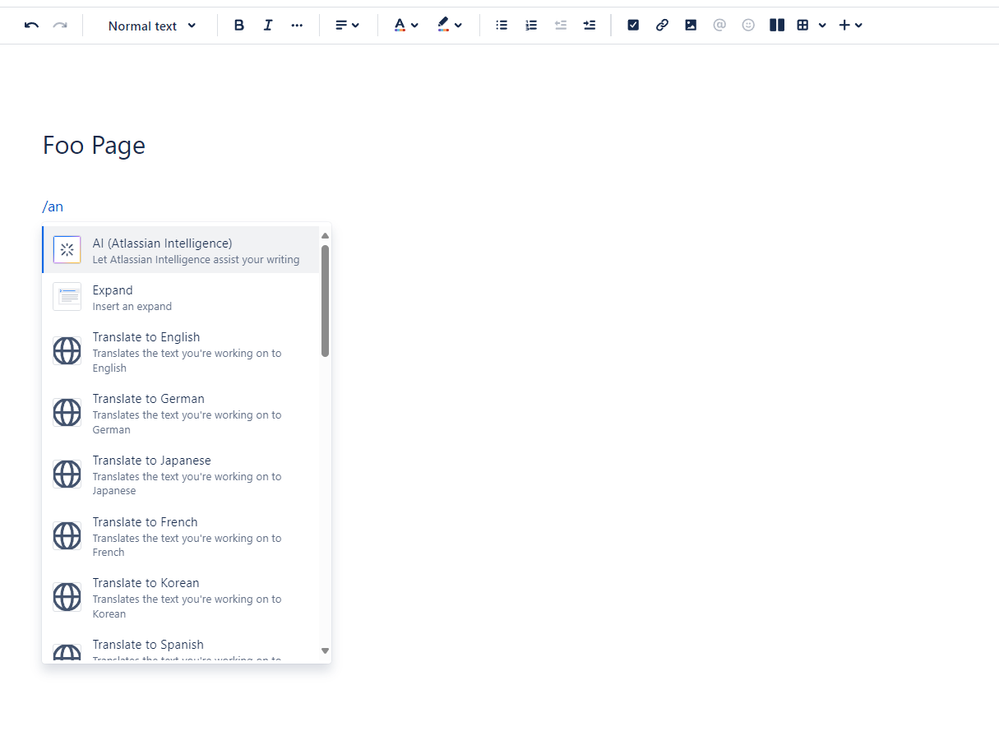The width and height of the screenshot is (999, 741).
Task: Click the Atlassian Intelligence sparkle icon
Action: [67, 250]
